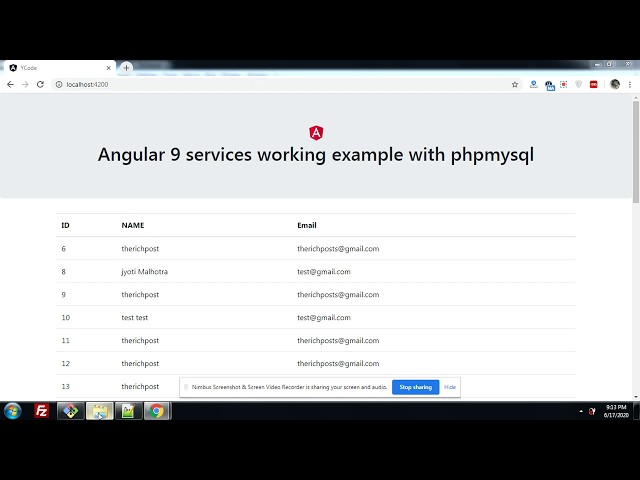This screenshot has width=640, height=480.
Task: Click the scrollbar down arrow
Action: pyautogui.click(x=636, y=396)
